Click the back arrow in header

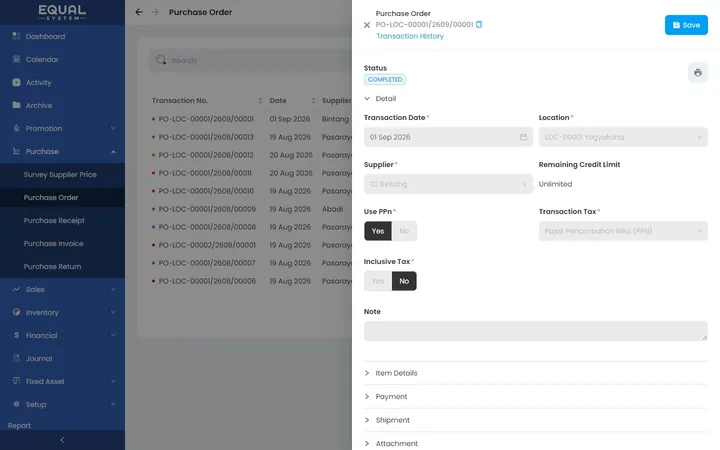(139, 12)
